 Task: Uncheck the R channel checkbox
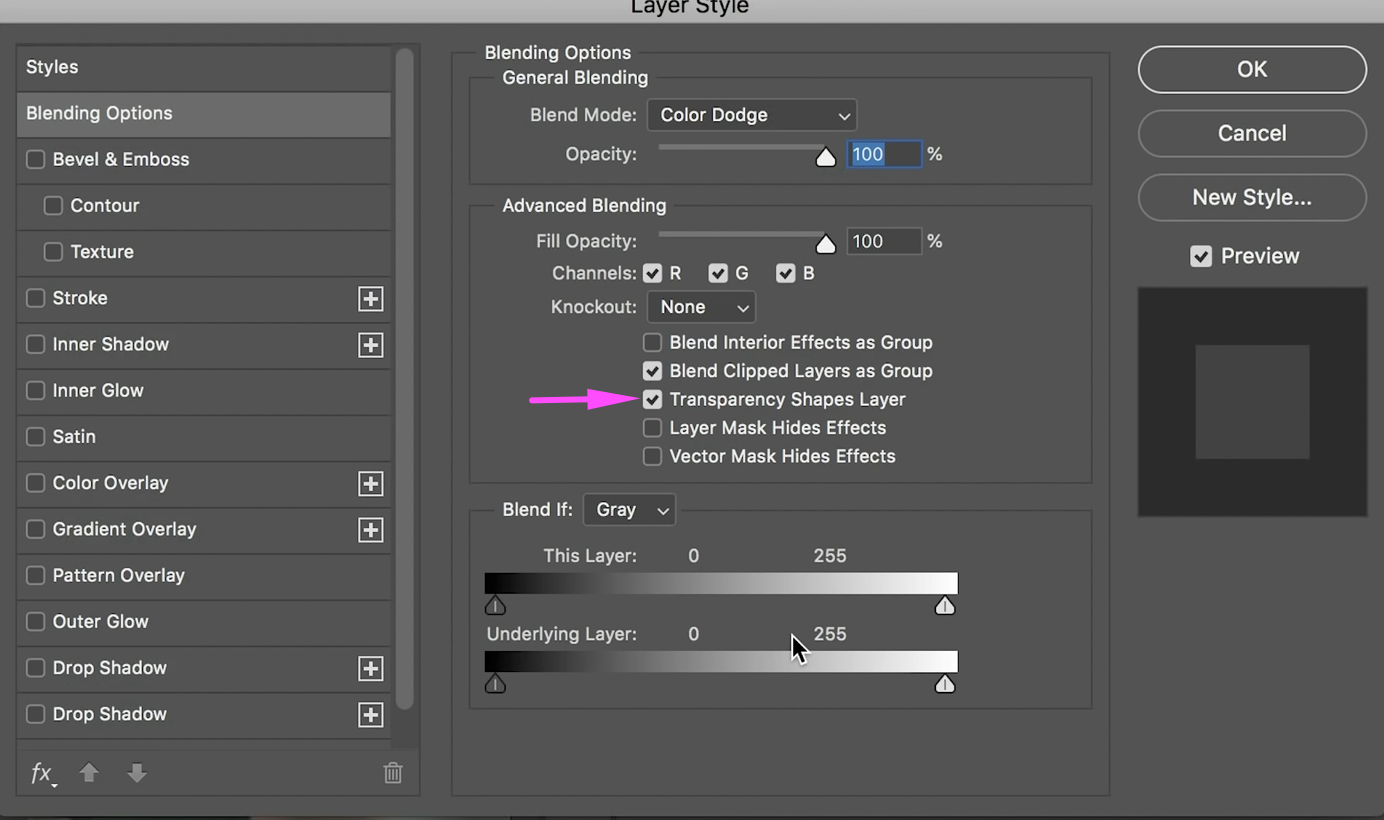[x=653, y=273]
